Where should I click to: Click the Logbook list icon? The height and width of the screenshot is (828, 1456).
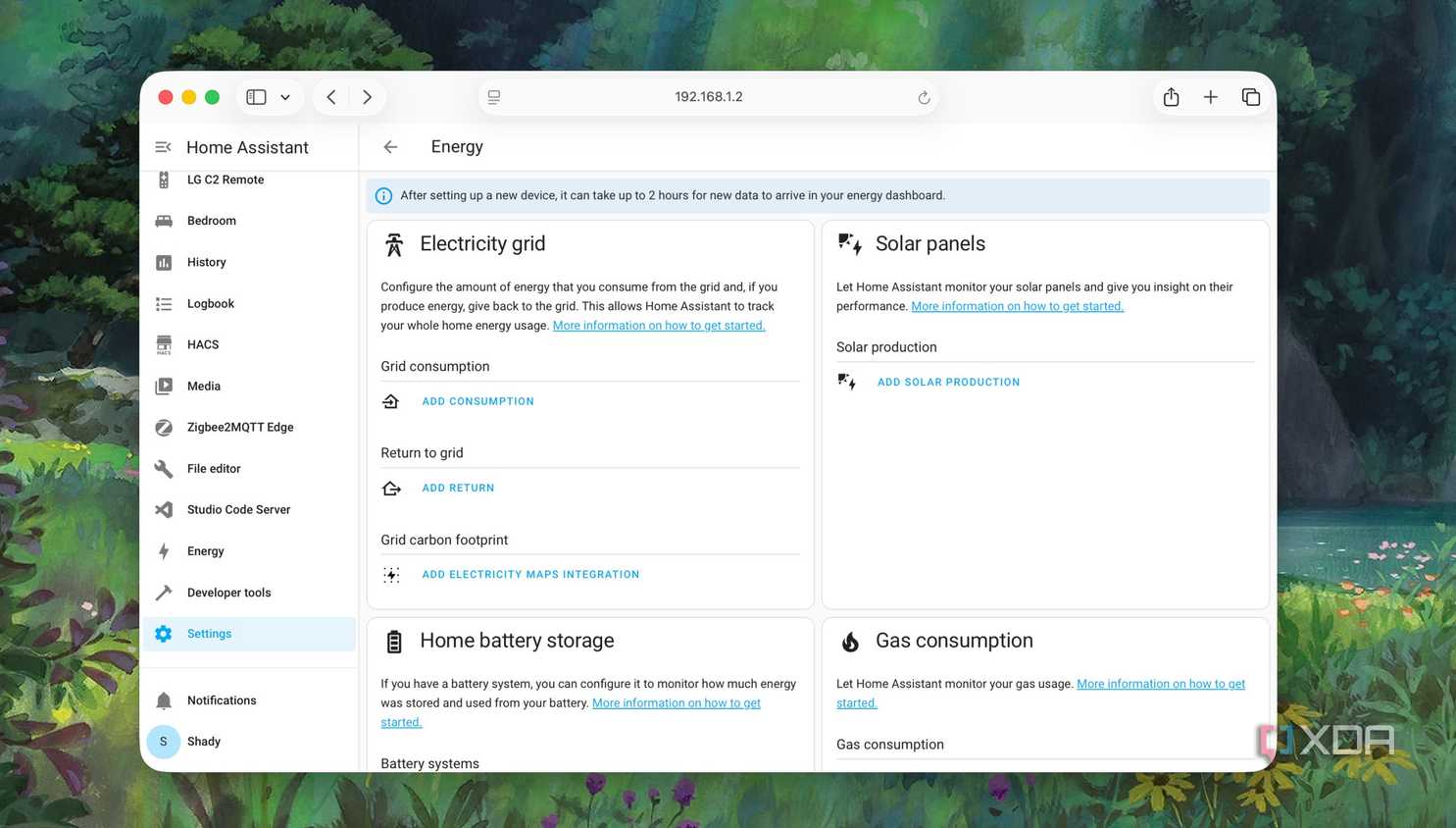pos(164,303)
